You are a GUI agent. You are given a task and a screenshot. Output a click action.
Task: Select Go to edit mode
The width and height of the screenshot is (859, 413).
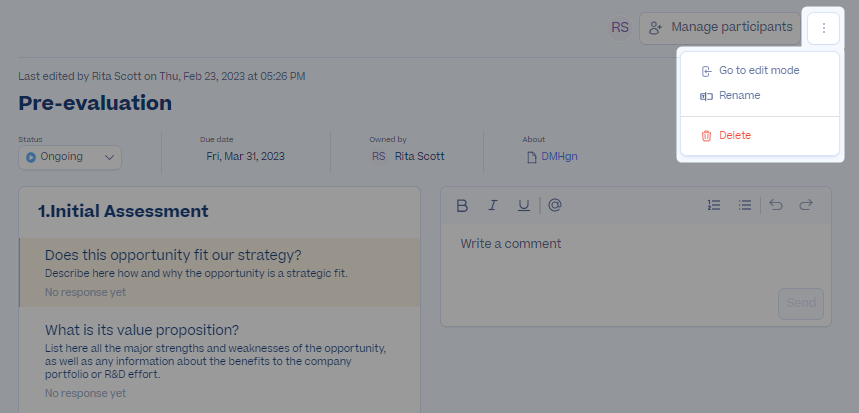pos(758,71)
